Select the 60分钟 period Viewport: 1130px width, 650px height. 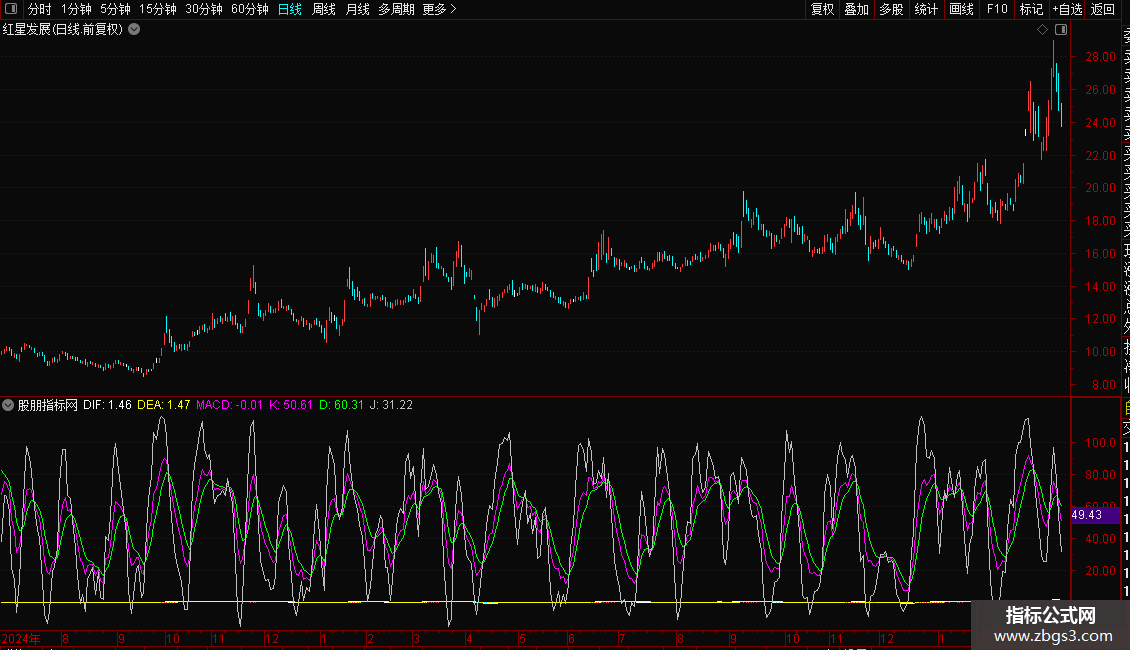(250, 9)
